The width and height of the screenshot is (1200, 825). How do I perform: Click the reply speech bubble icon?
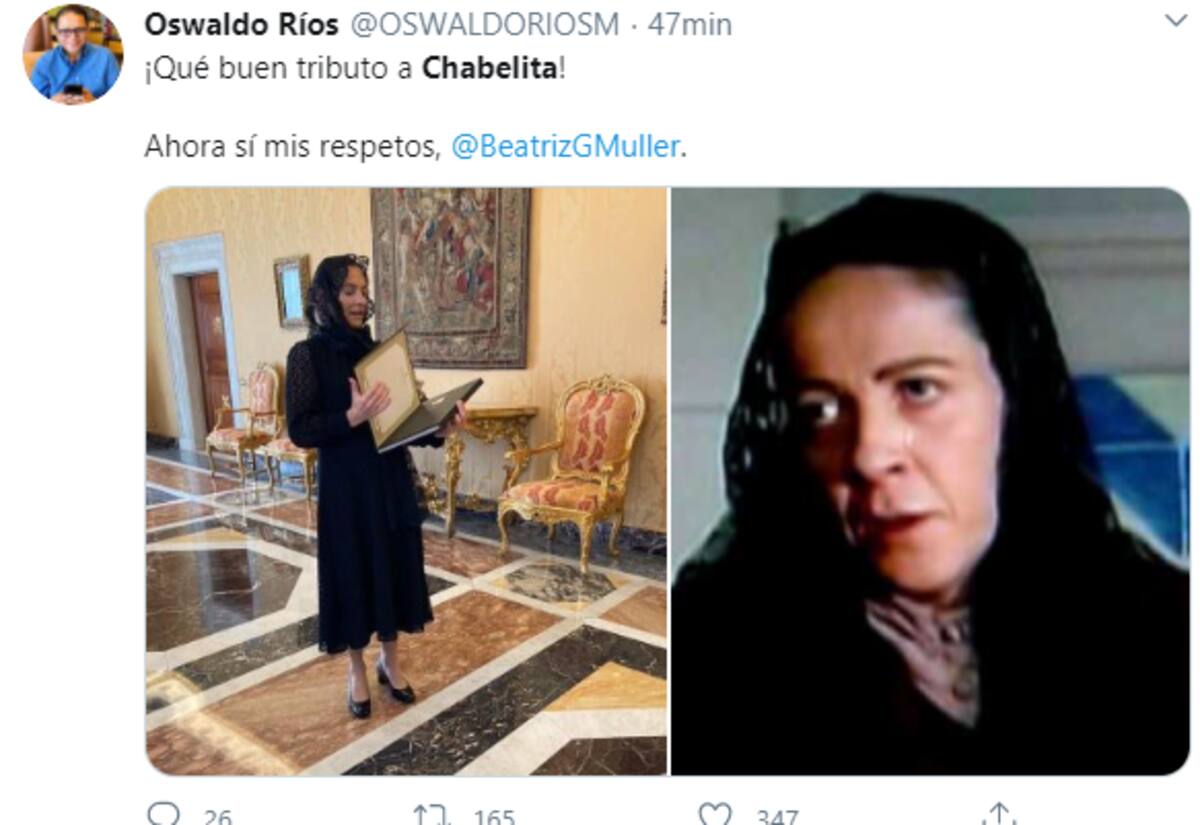(x=160, y=814)
